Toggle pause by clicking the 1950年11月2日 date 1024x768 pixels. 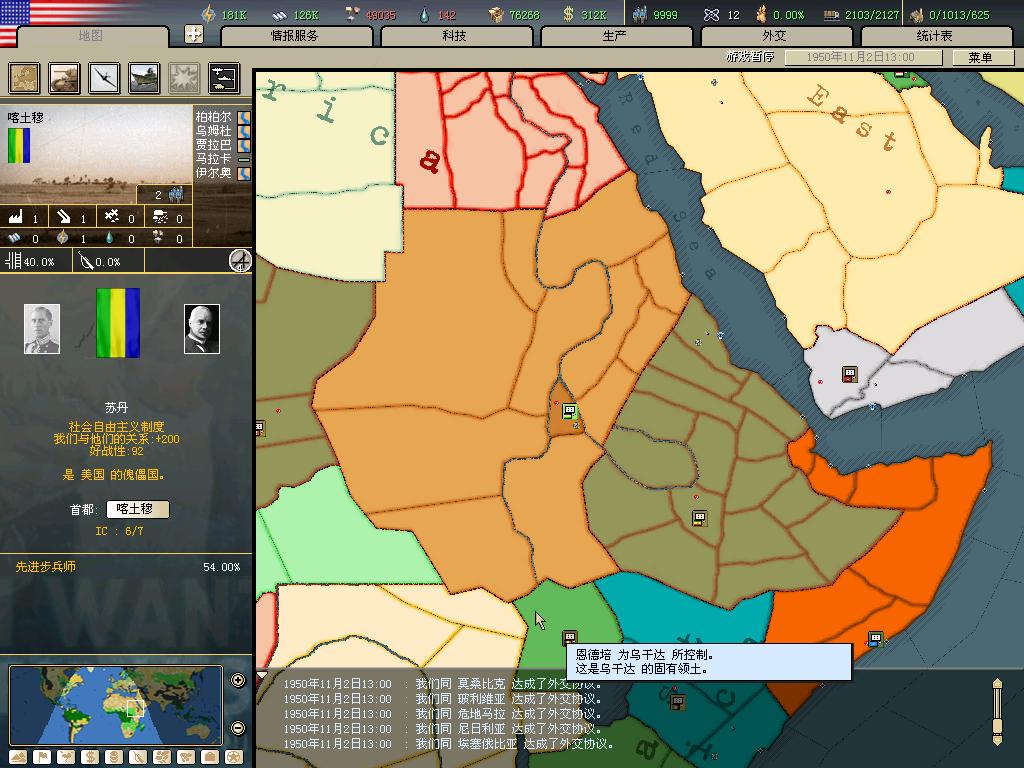(862, 57)
